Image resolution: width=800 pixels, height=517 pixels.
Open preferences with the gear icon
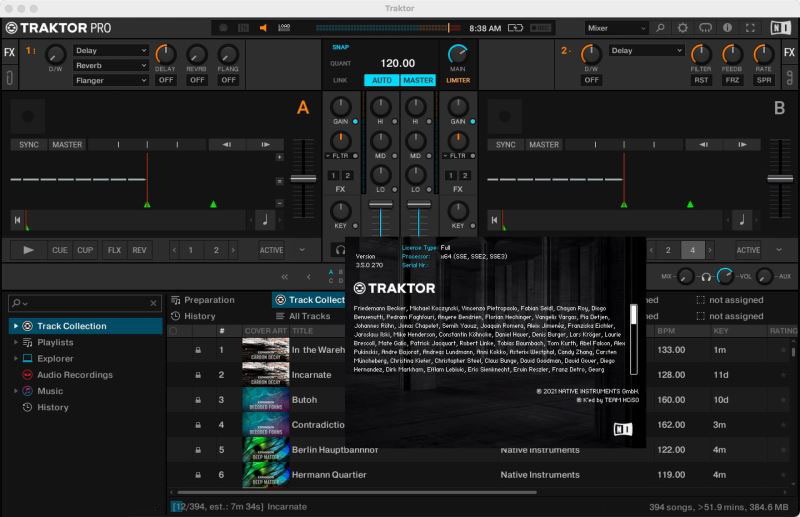[683, 28]
